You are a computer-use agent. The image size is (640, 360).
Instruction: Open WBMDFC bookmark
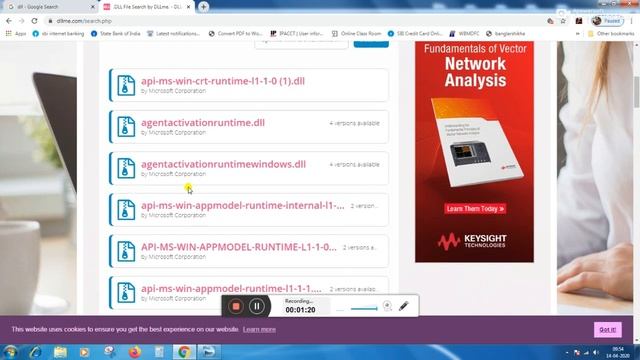pyautogui.click(x=464, y=33)
